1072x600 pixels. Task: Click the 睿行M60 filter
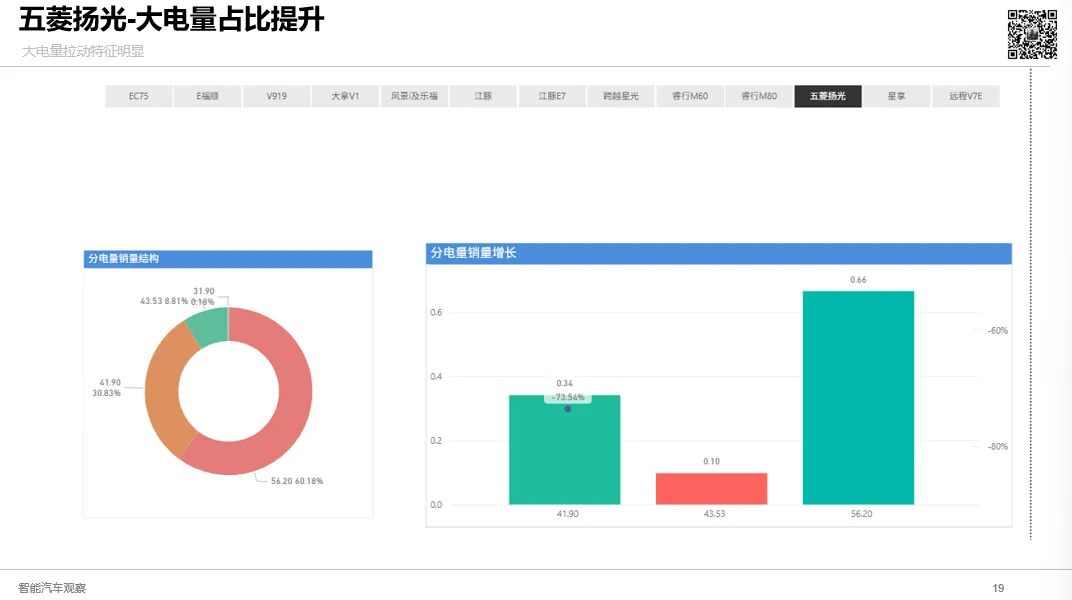point(690,96)
